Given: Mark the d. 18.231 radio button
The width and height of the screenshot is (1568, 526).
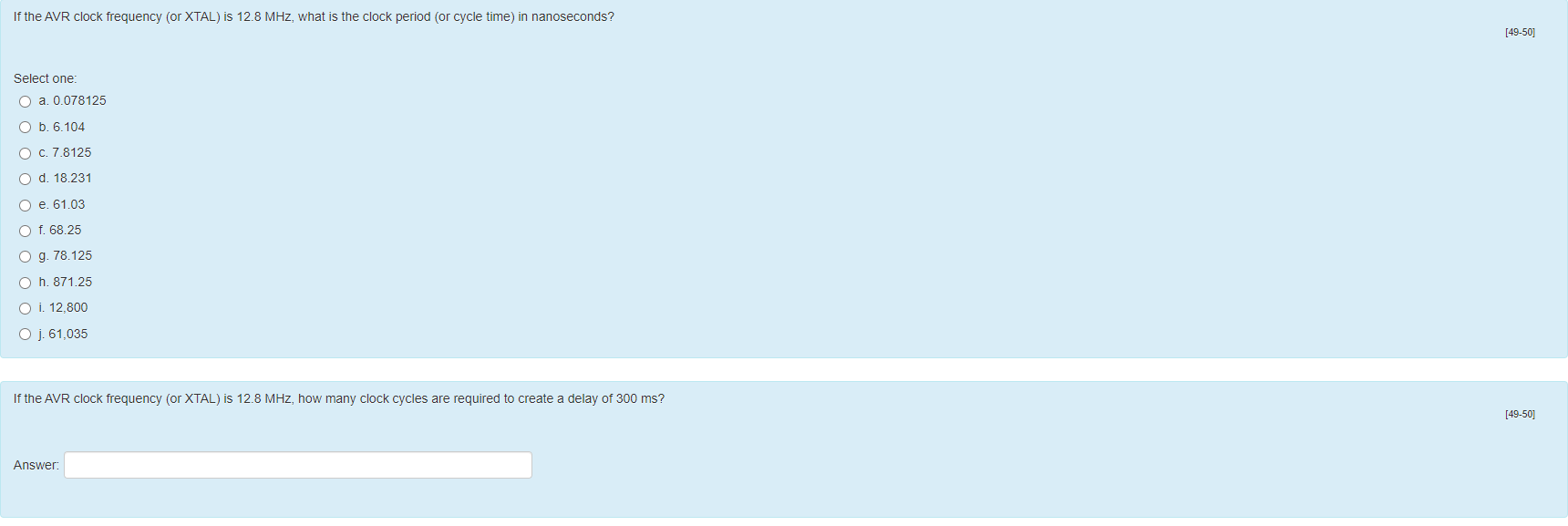Looking at the screenshot, I should point(26,179).
